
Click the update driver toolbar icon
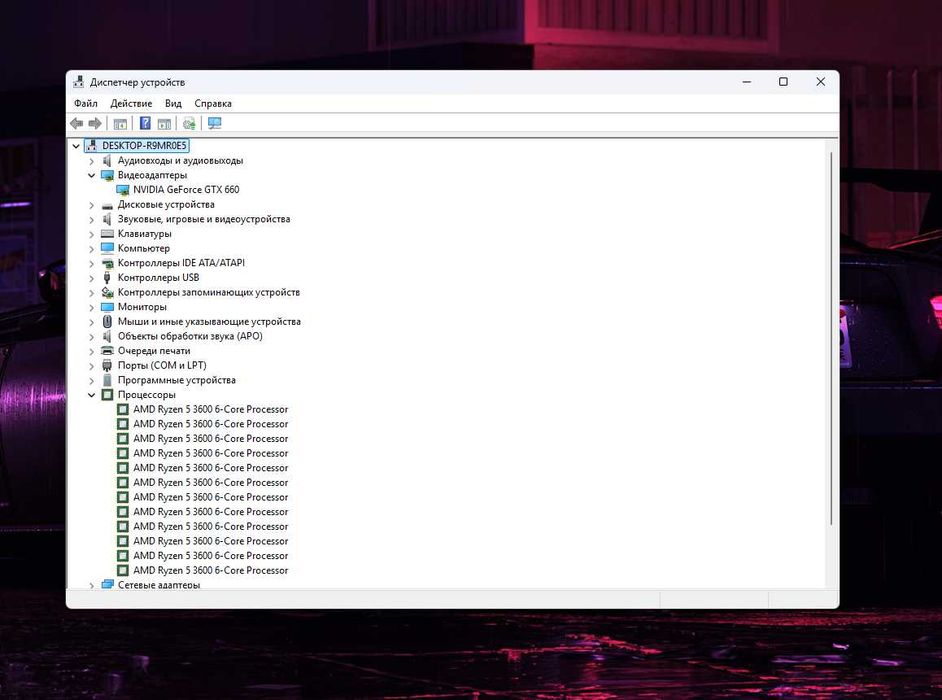tap(189, 124)
